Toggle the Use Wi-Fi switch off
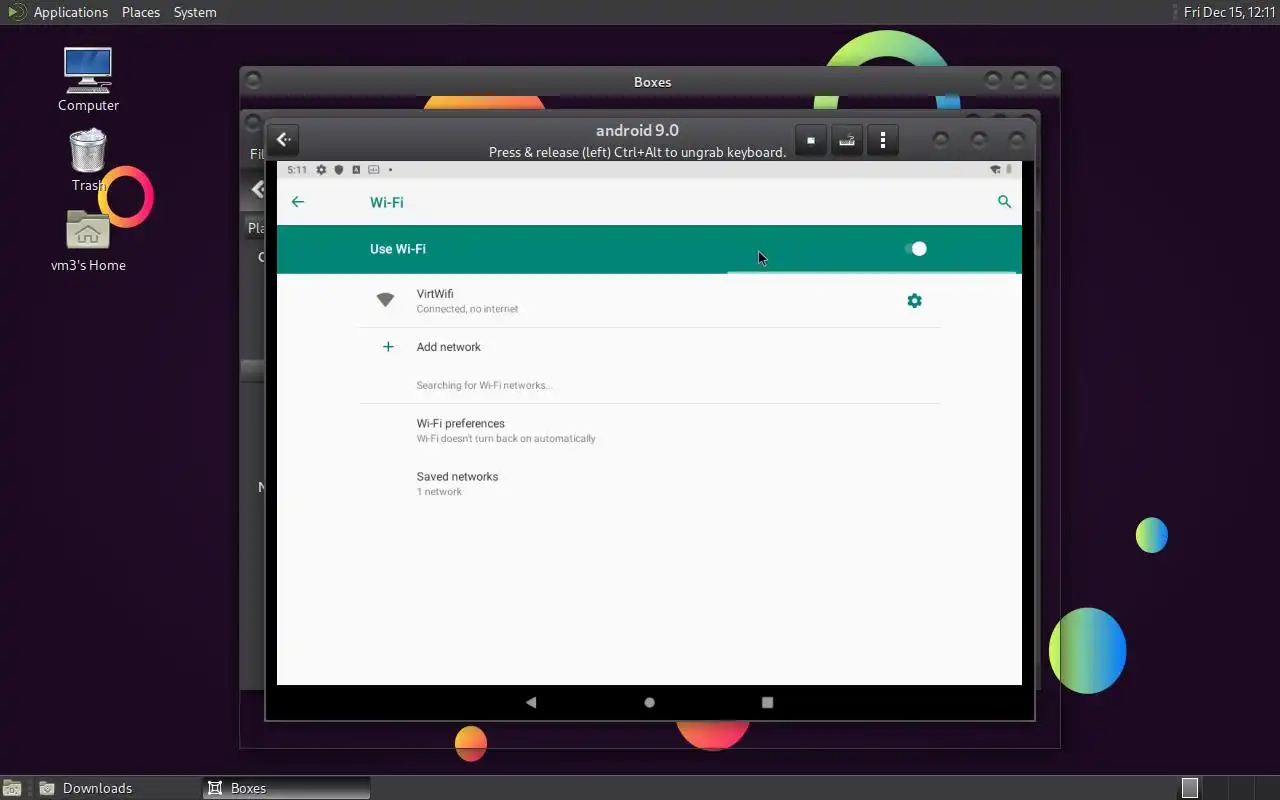 pos(915,249)
